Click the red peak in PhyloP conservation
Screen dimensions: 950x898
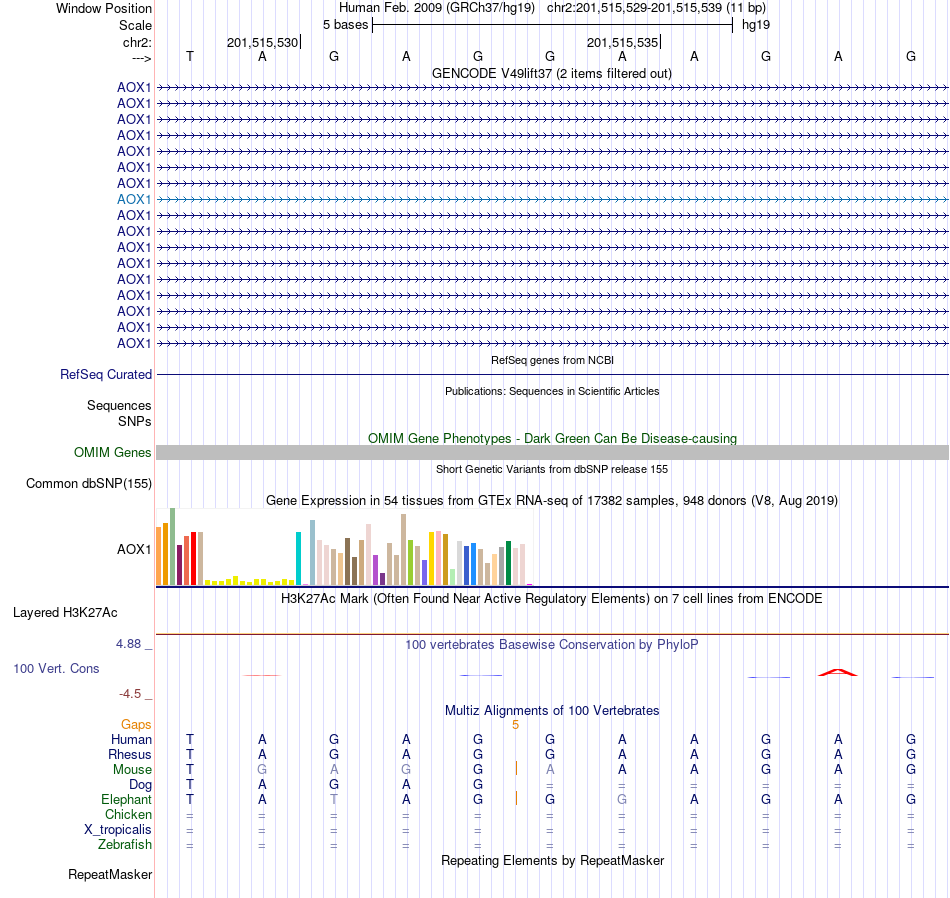tap(837, 672)
